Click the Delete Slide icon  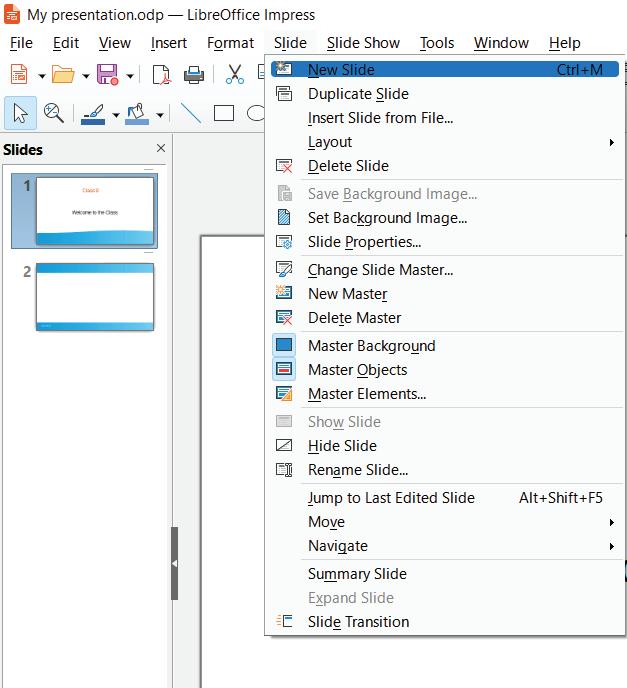tap(284, 166)
